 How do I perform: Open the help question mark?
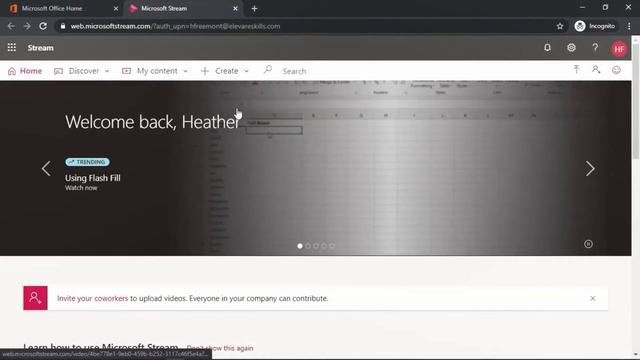click(x=595, y=48)
